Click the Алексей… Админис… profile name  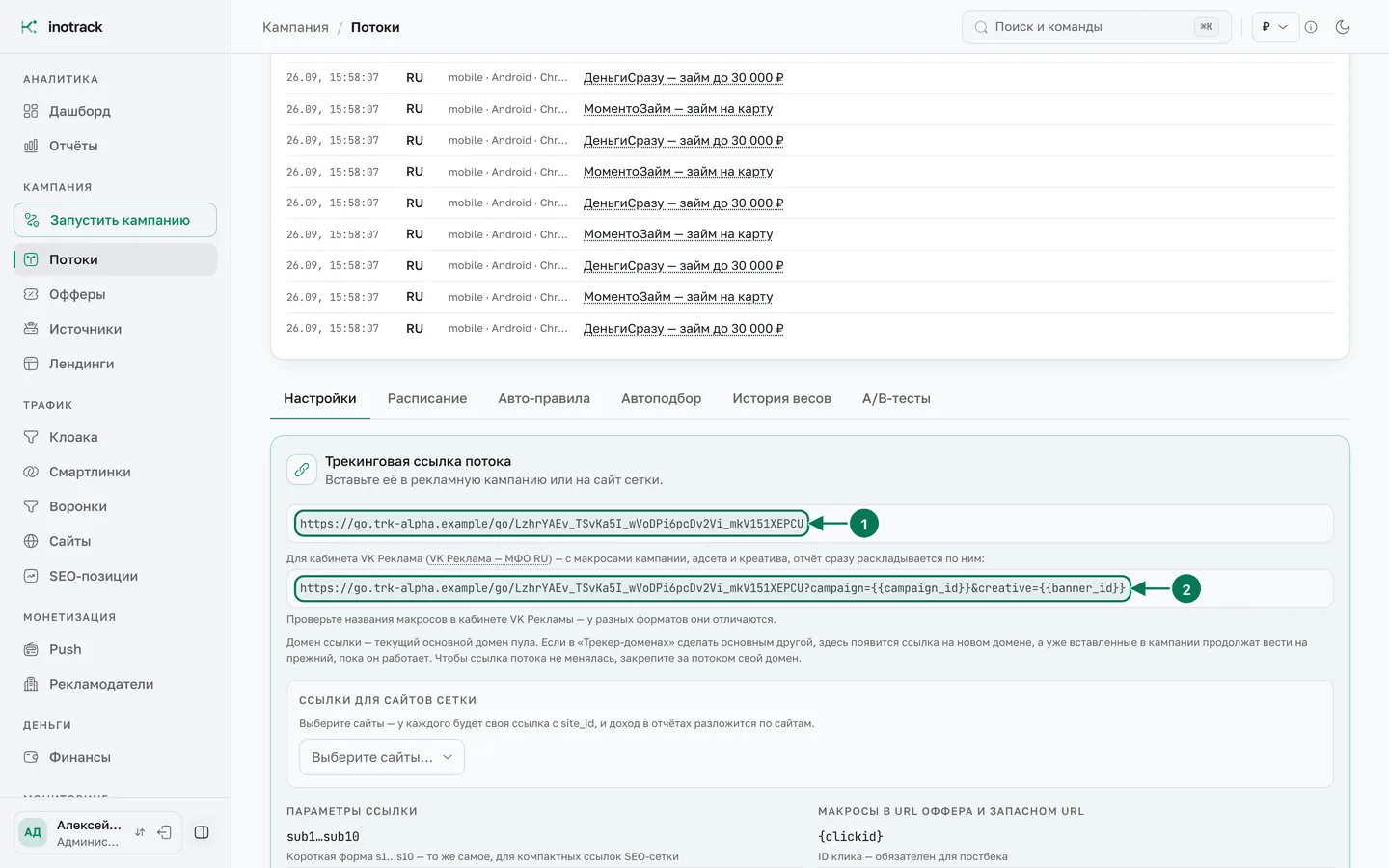(x=89, y=833)
